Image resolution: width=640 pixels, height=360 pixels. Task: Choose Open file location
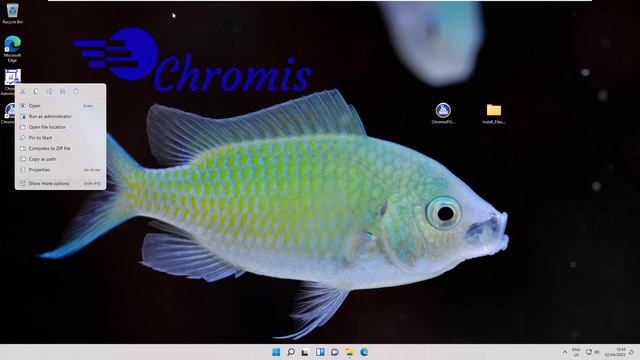coord(60,127)
